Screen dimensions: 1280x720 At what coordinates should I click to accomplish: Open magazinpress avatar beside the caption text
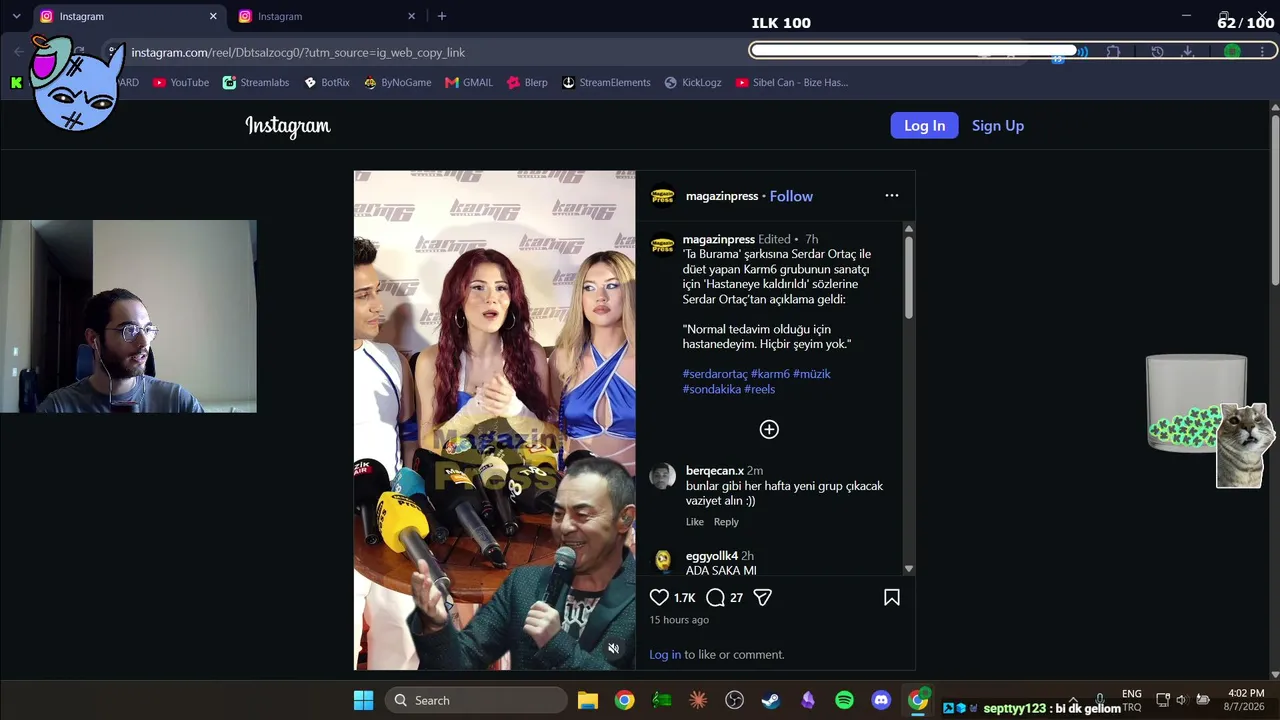click(663, 244)
